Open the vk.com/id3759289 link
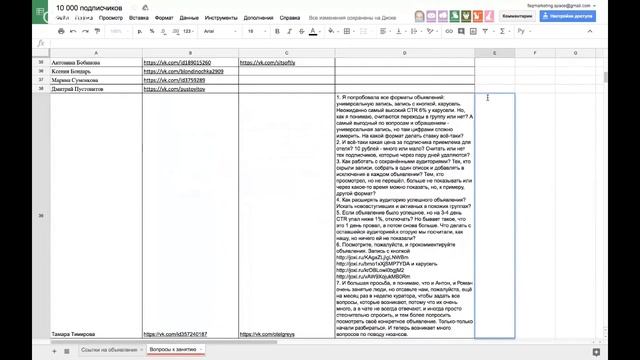This screenshot has width=640, height=360. (174, 80)
